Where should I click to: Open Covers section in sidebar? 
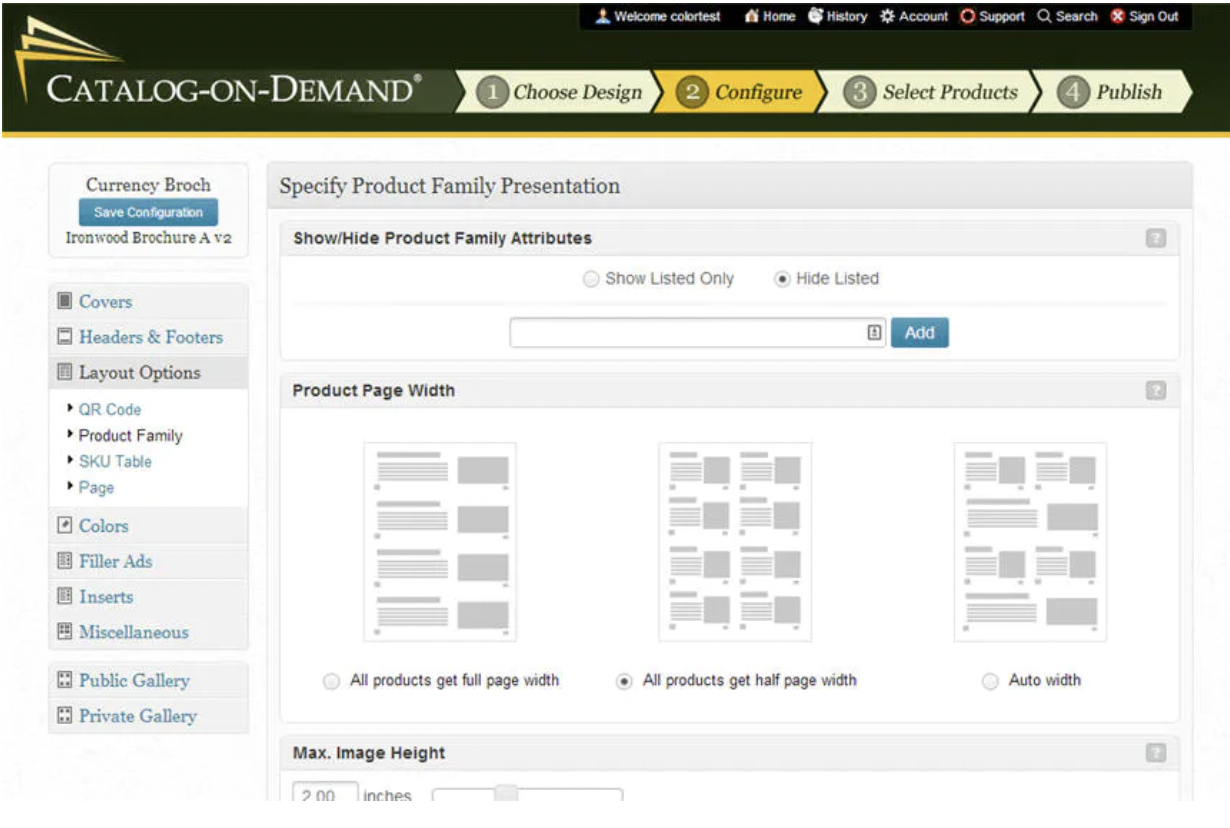(148, 301)
